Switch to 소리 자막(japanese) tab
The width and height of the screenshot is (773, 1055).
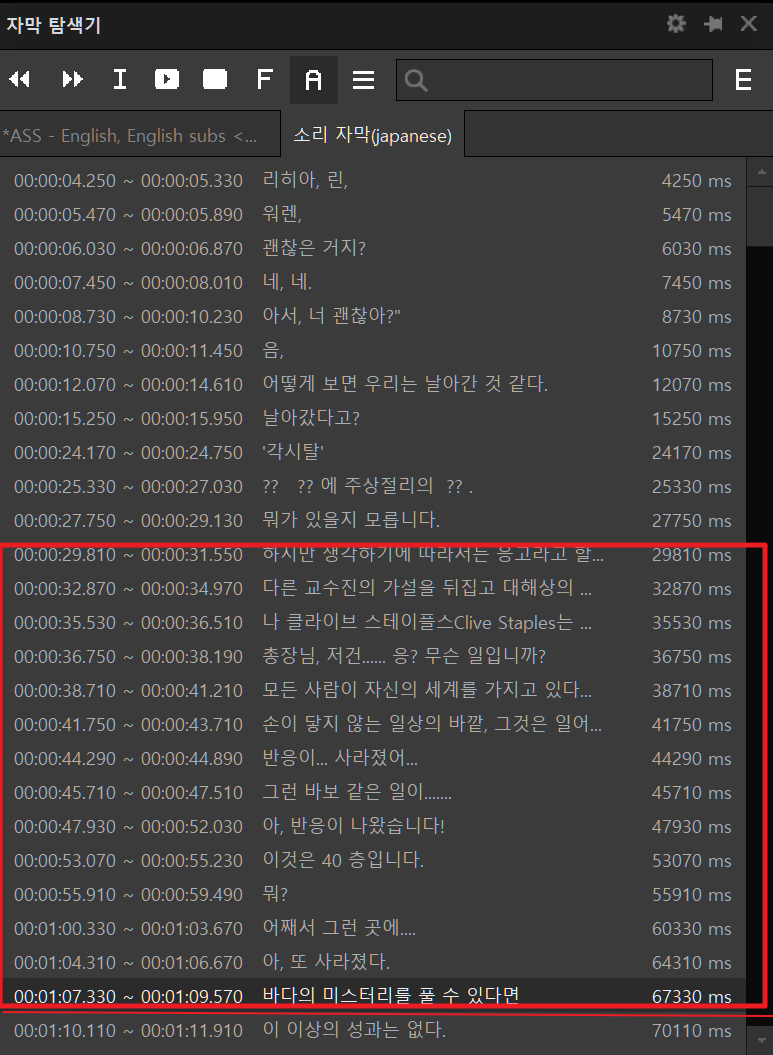[372, 135]
